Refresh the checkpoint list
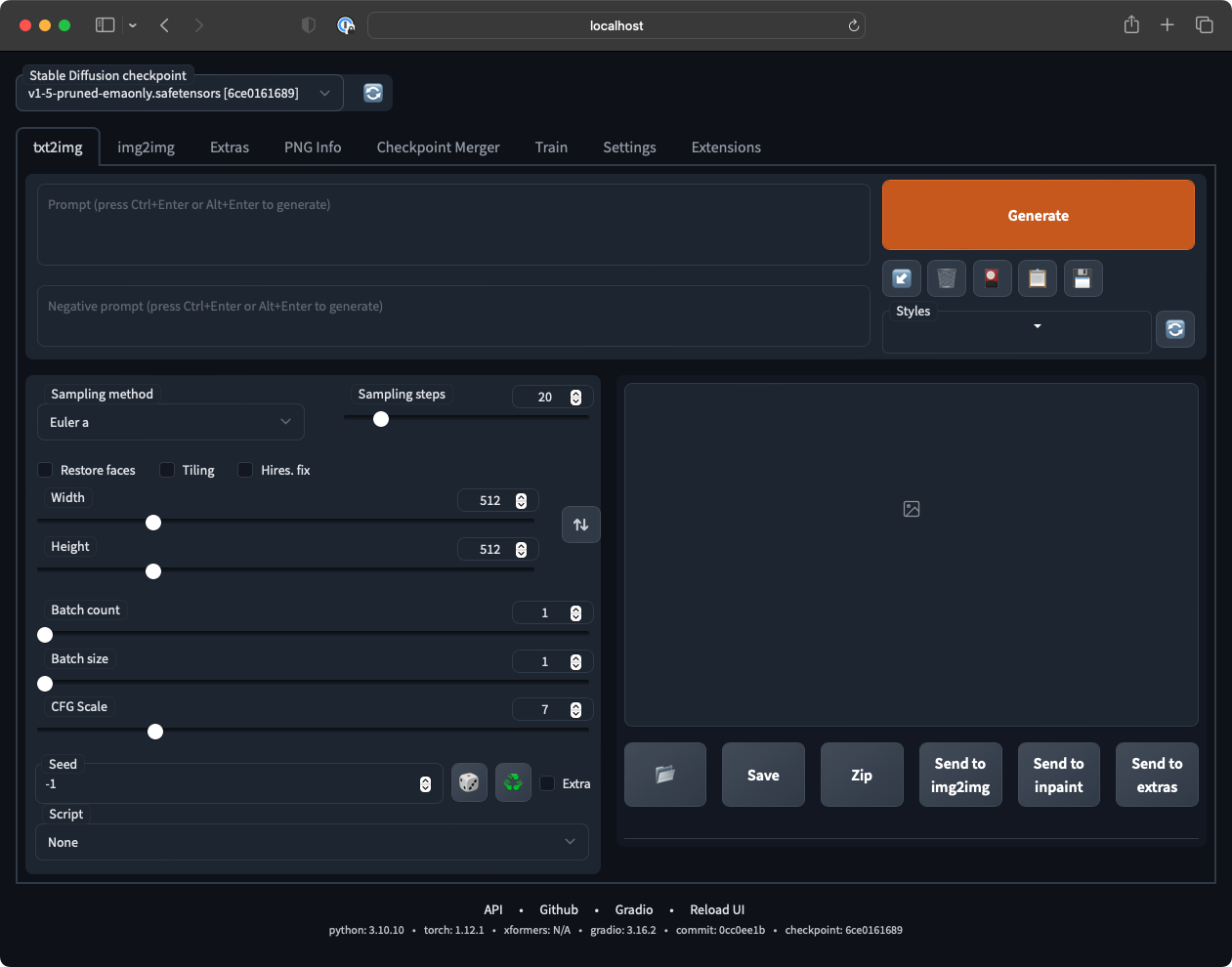 tap(373, 93)
